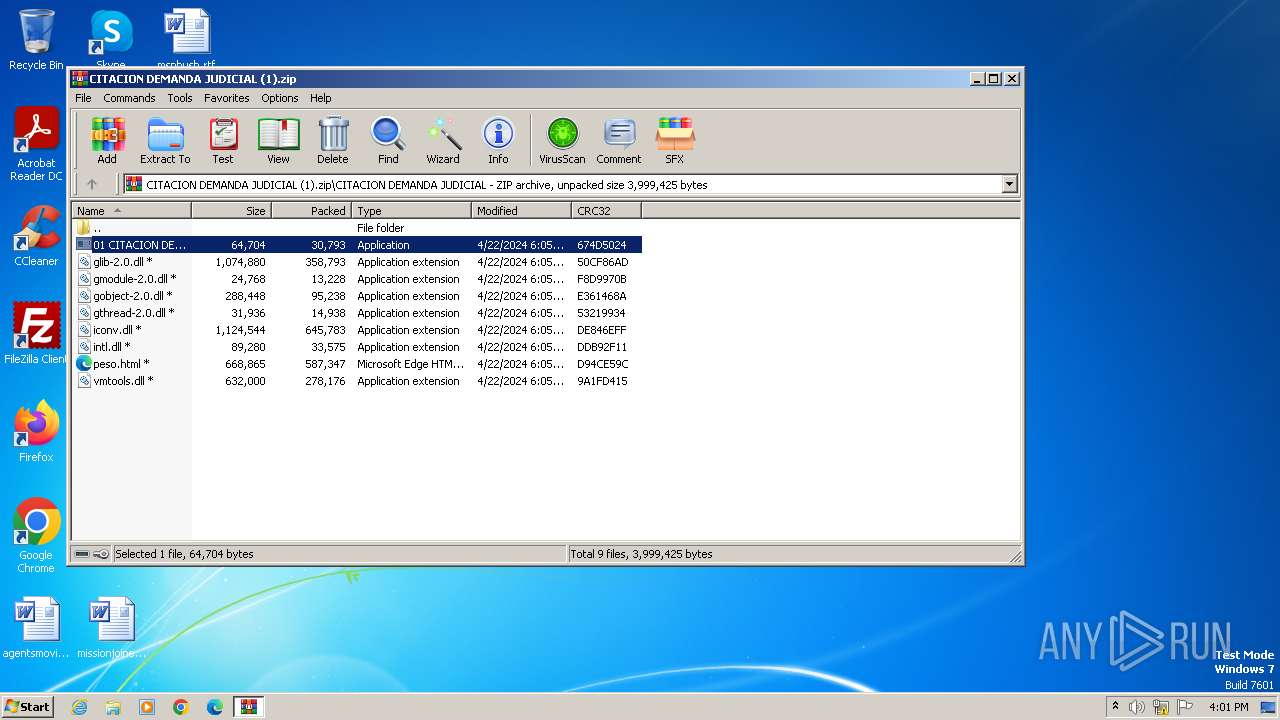Run VirusScan on archive
This screenshot has height=720, width=1280.
[562, 140]
